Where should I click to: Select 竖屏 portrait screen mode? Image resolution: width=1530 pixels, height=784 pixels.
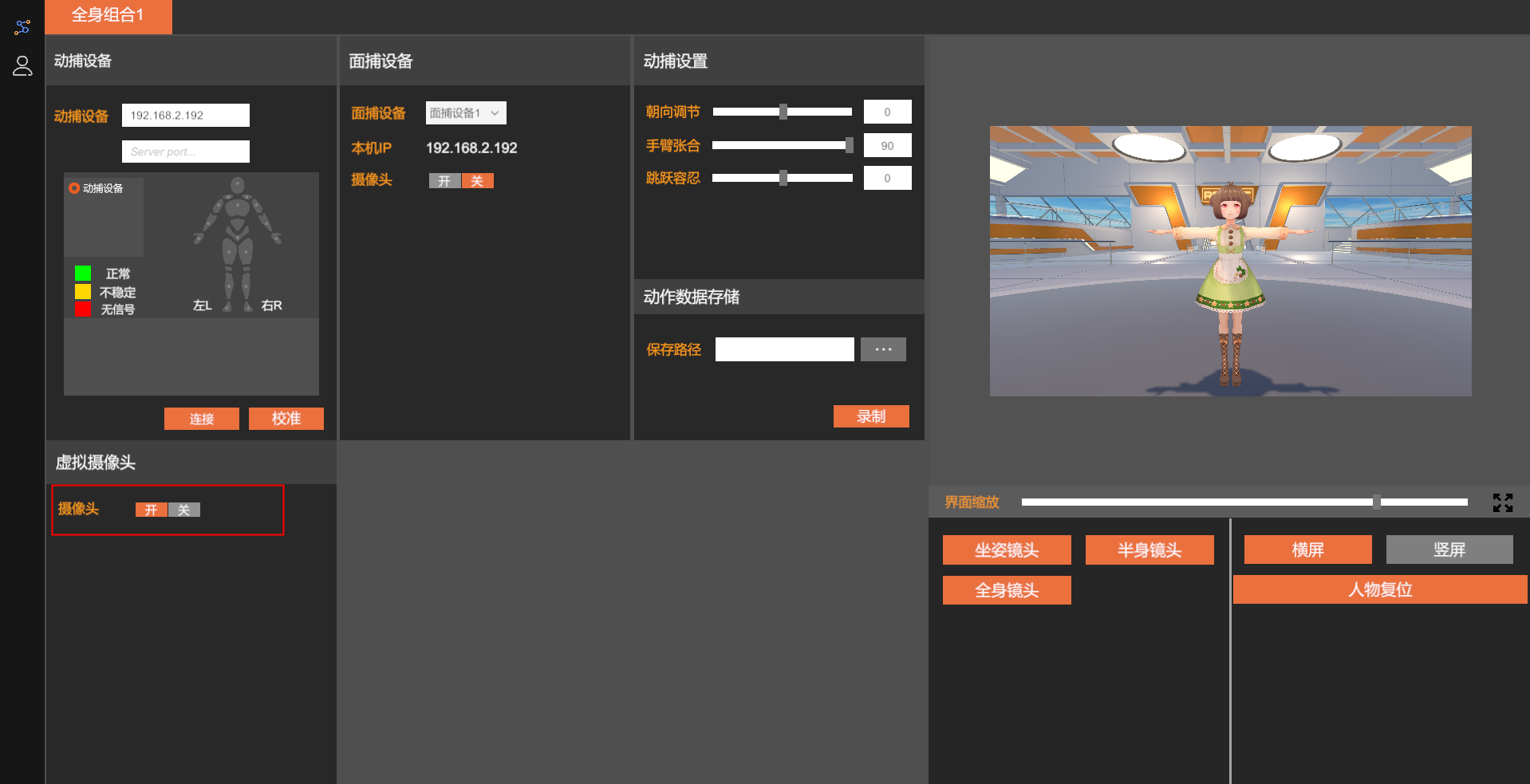1449,550
